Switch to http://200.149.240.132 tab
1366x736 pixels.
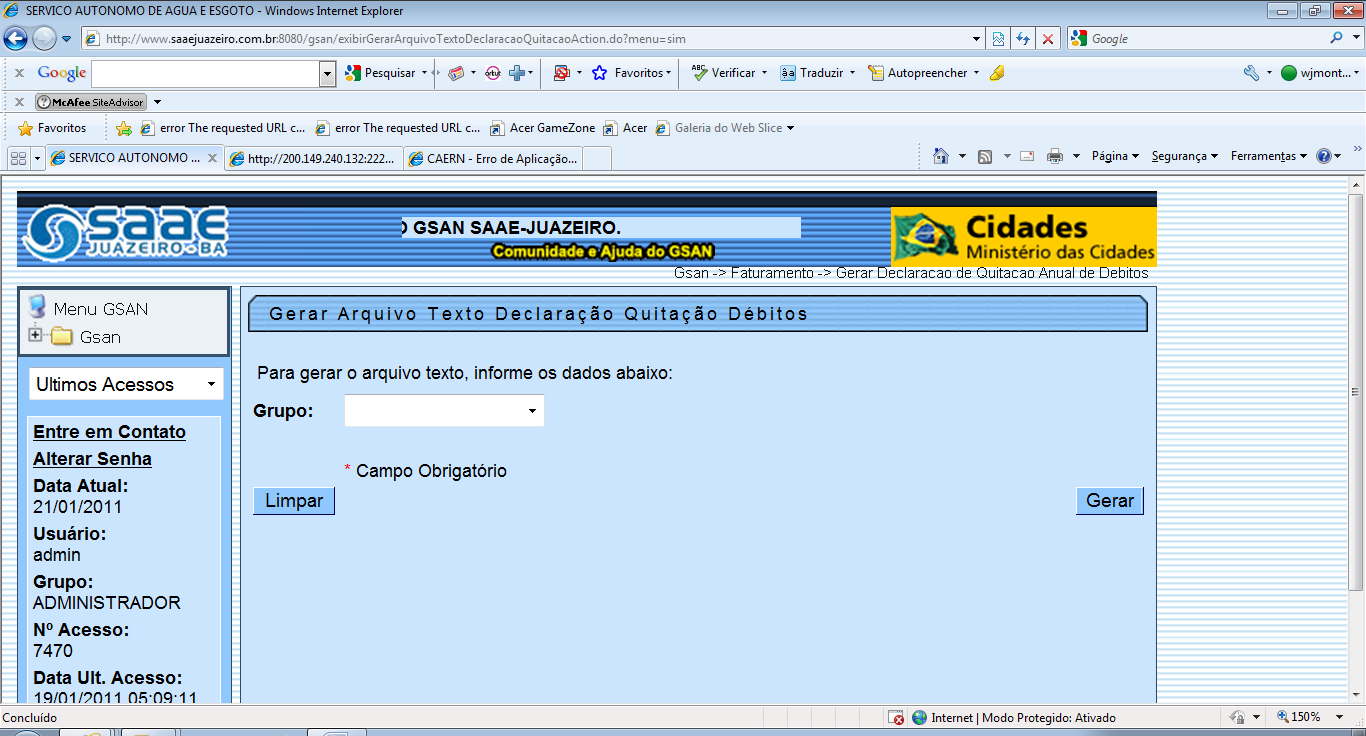[x=314, y=158]
